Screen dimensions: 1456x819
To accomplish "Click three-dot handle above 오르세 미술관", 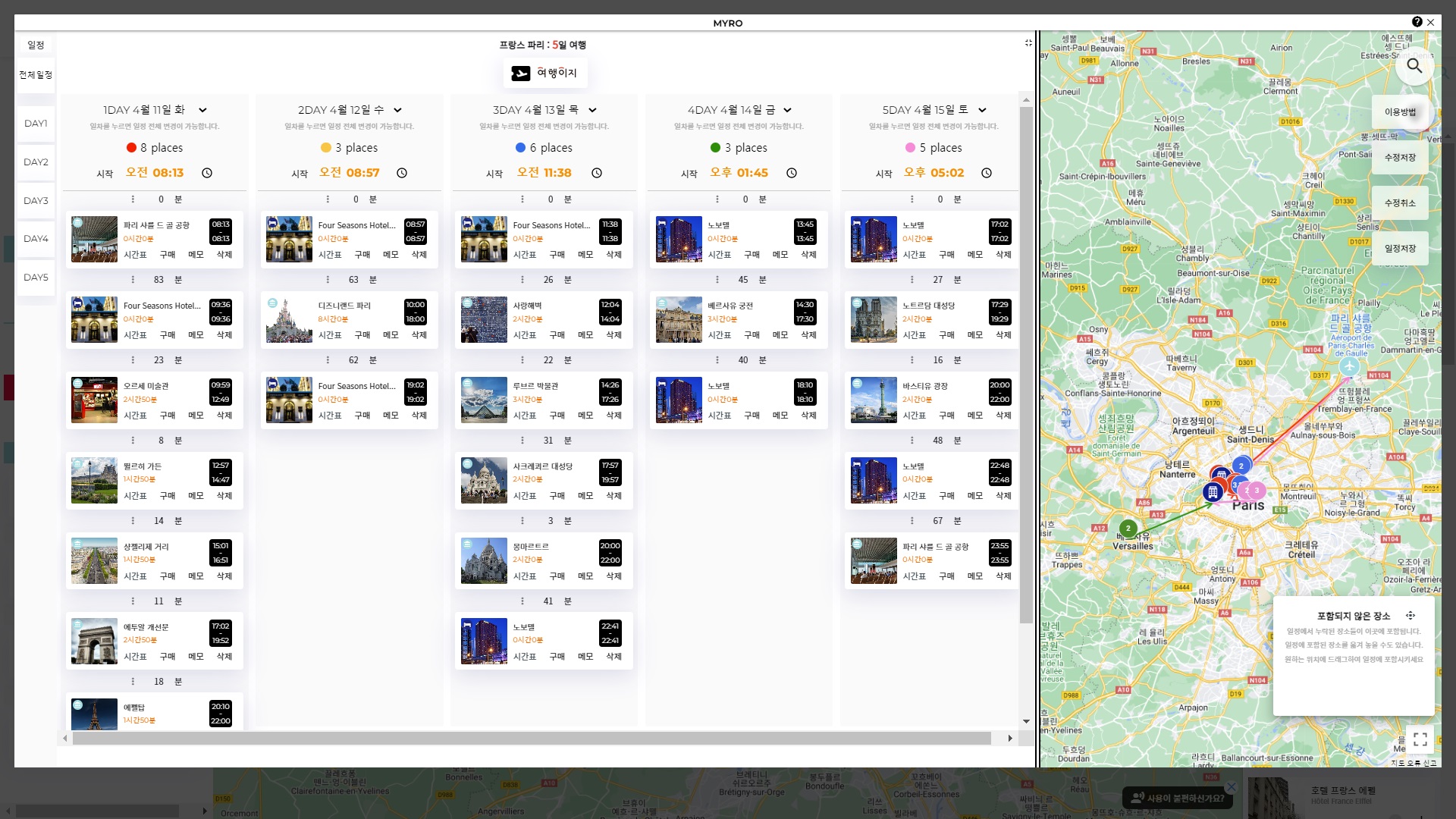I will pyautogui.click(x=133, y=360).
